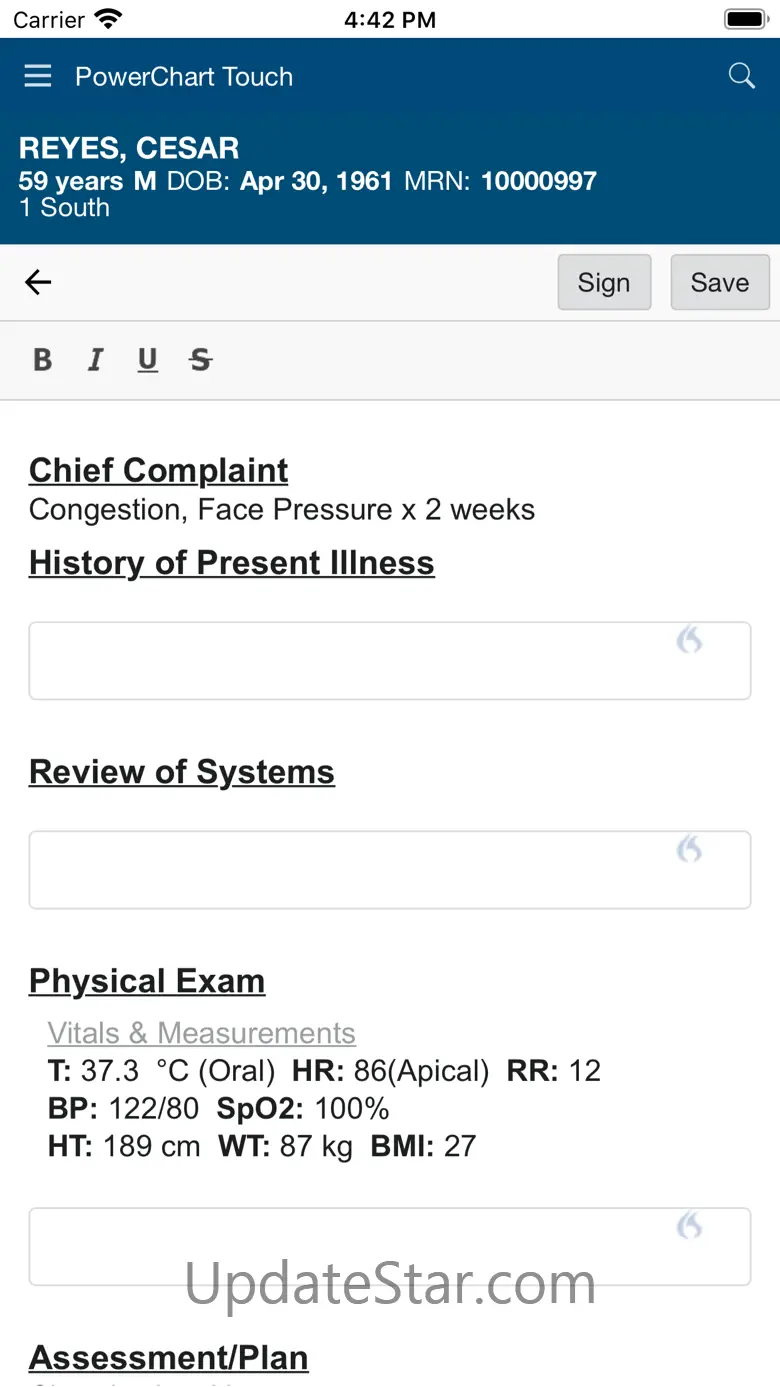Screen dimensions: 780x1387
Task: Tap dictation flame icon in Review of Systems field
Action: tap(690, 849)
